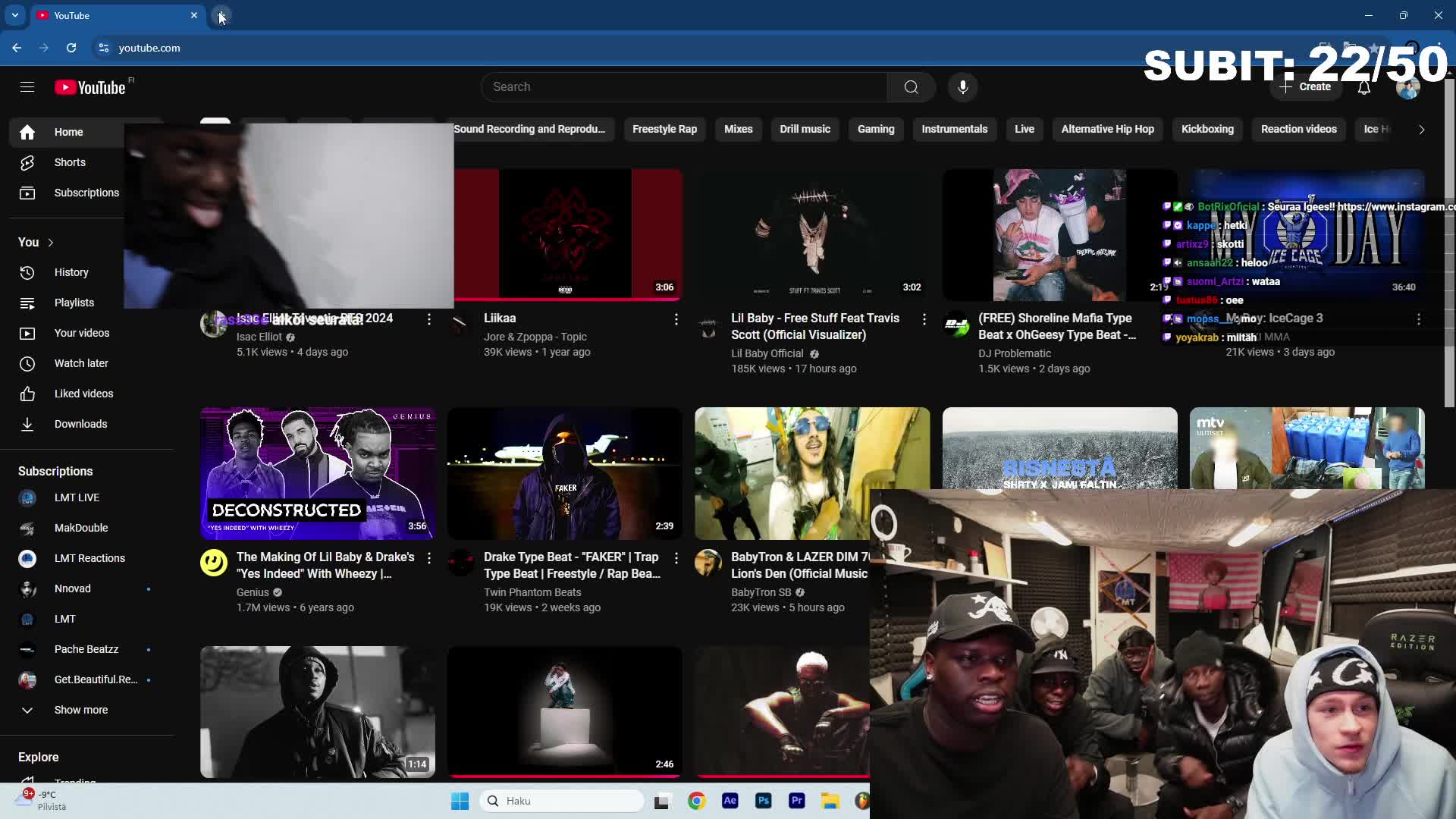Screen dimensions: 1456x819
Task: Click the YouTube logo
Action: tap(90, 87)
